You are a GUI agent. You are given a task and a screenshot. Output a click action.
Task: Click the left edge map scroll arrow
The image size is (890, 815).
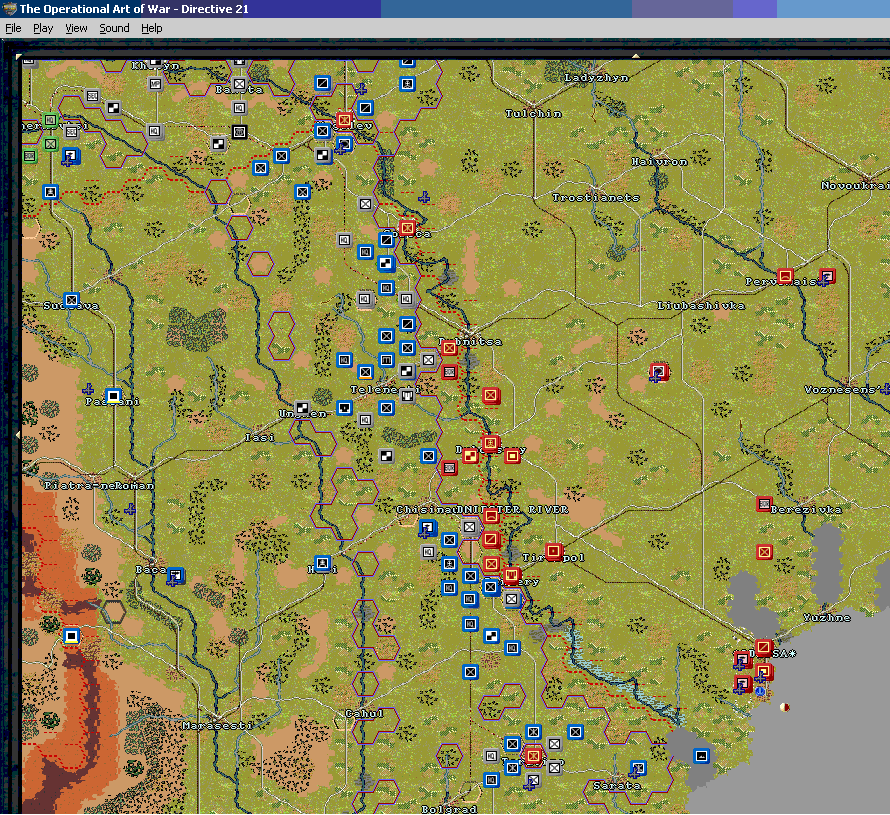coord(18,435)
